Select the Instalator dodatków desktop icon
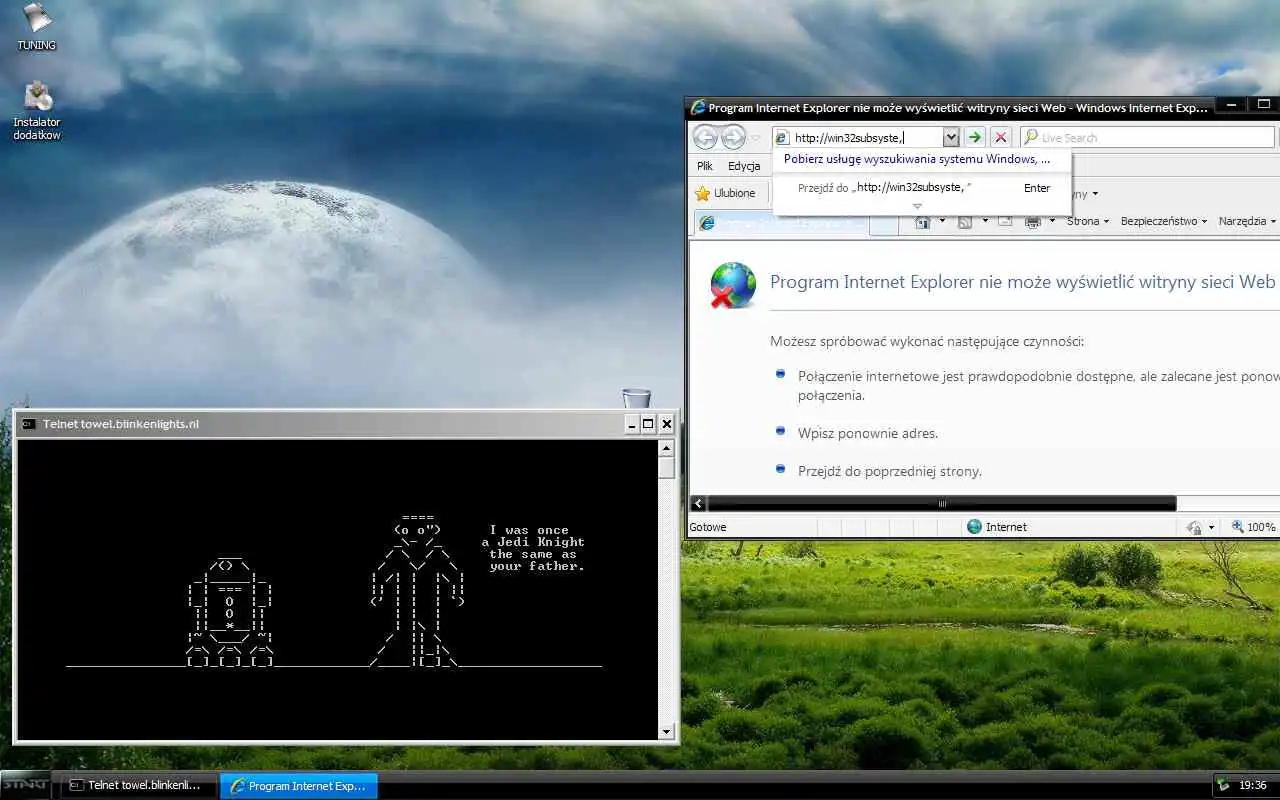Viewport: 1280px width, 800px height. tap(37, 110)
